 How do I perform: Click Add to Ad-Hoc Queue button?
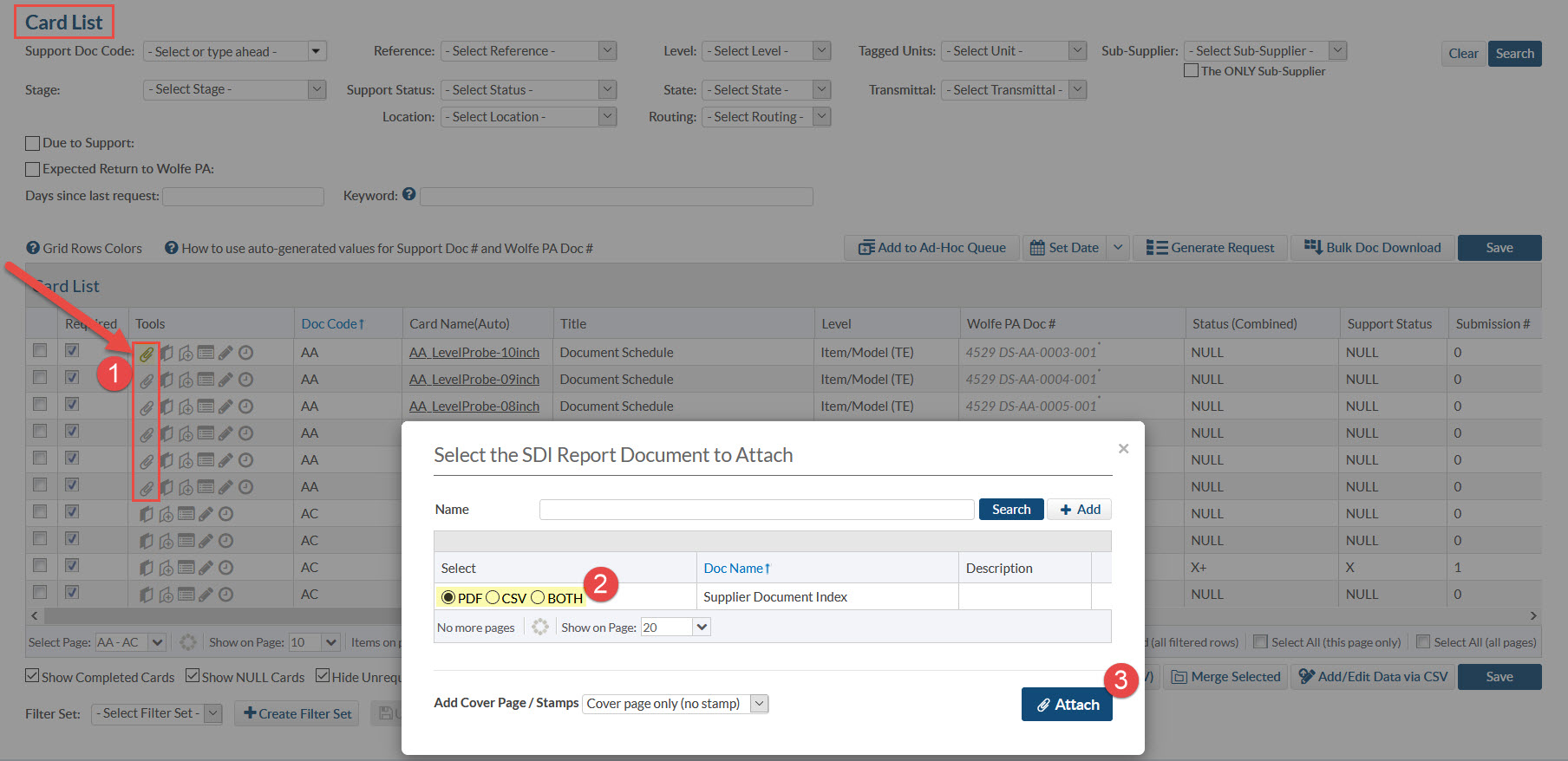point(932,248)
